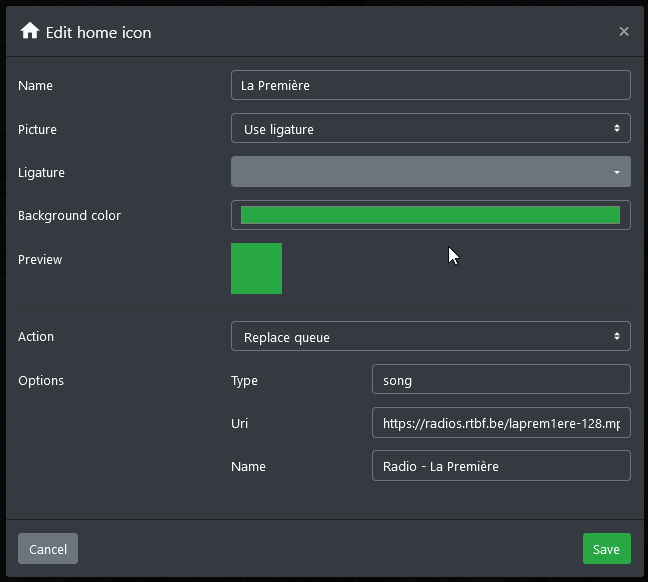Edit the Uri field with radios.rtbf.be address
This screenshot has height=582, width=648.
pyautogui.click(x=501, y=423)
